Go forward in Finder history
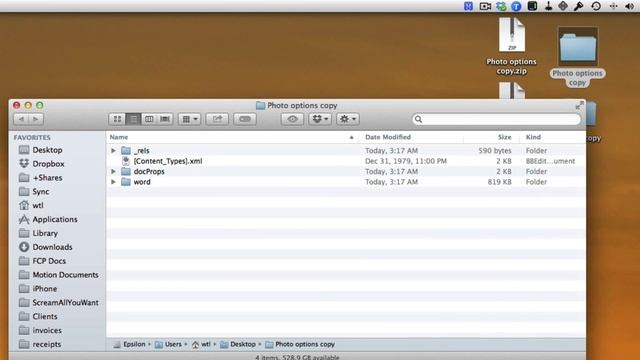The width and height of the screenshot is (640, 360). (36, 119)
